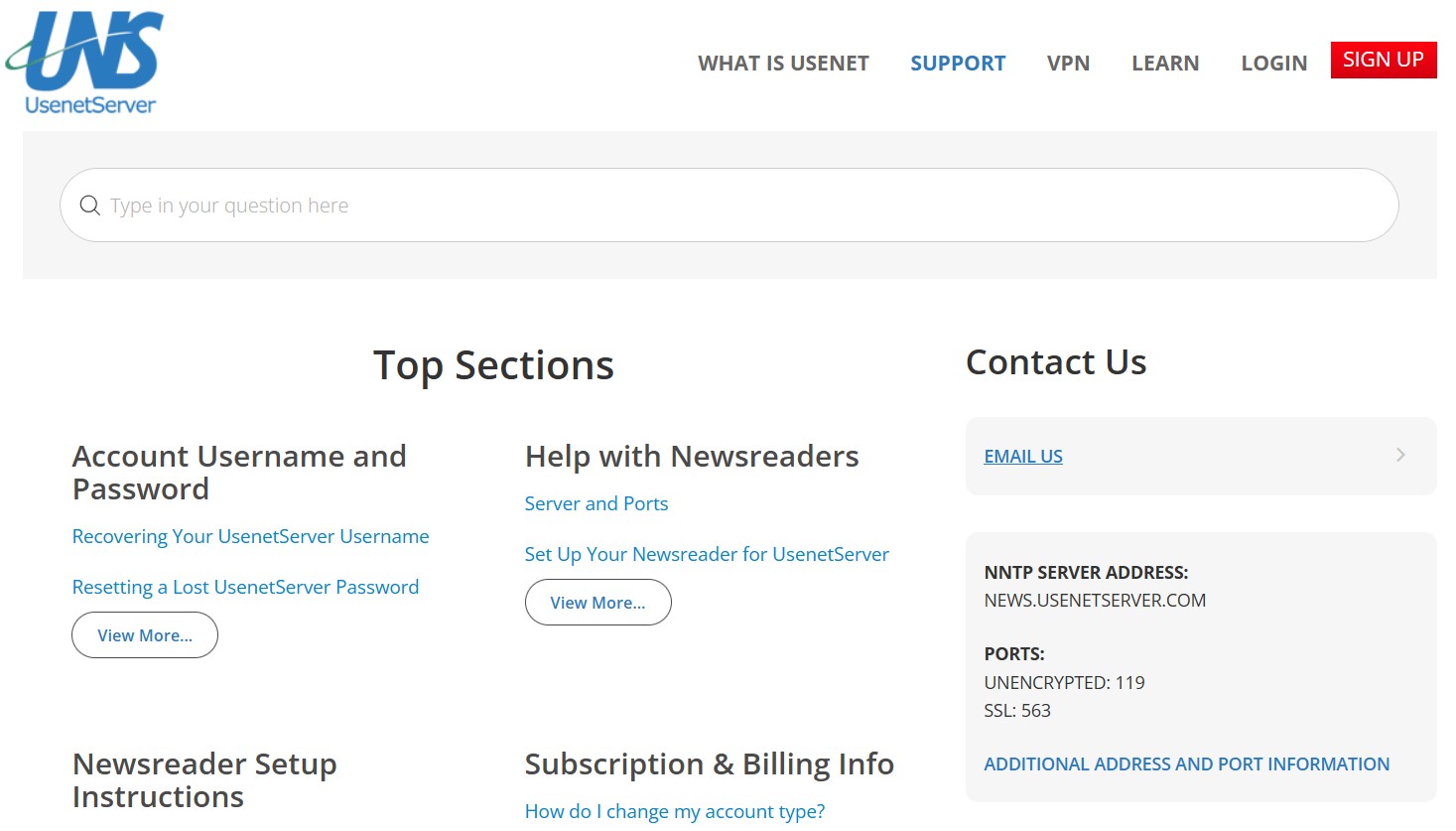The width and height of the screenshot is (1456, 831).
Task: Open the VPN menu item
Action: pos(1068,64)
